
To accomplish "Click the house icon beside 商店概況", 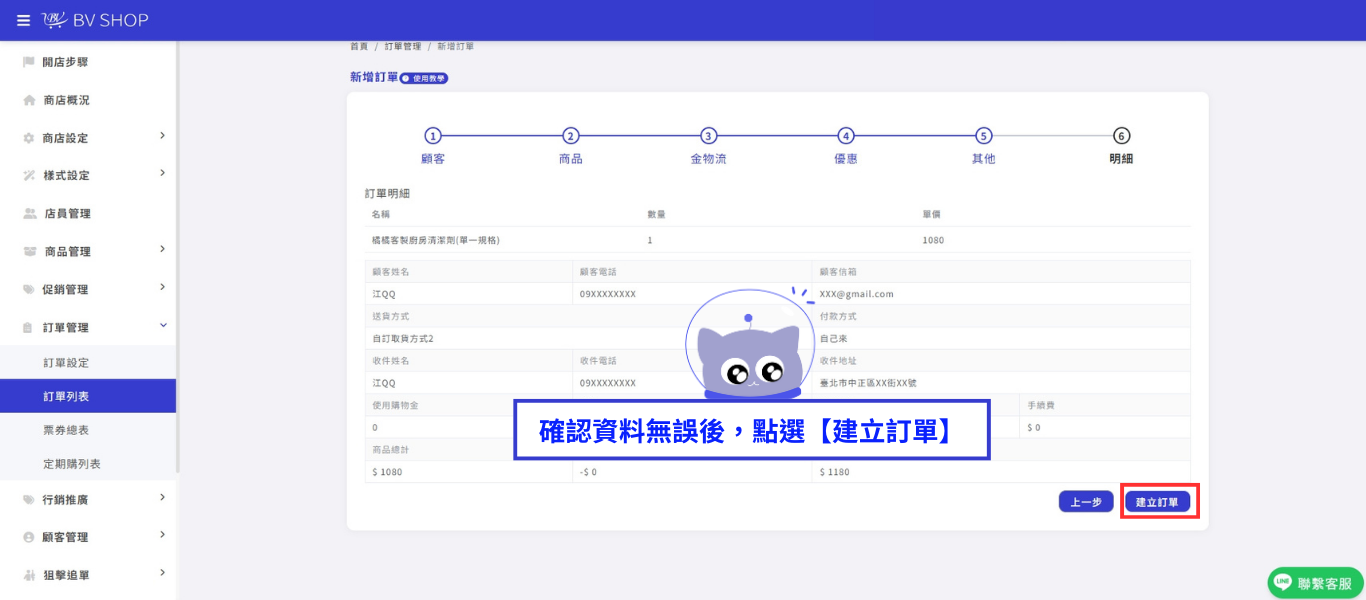I will point(29,100).
